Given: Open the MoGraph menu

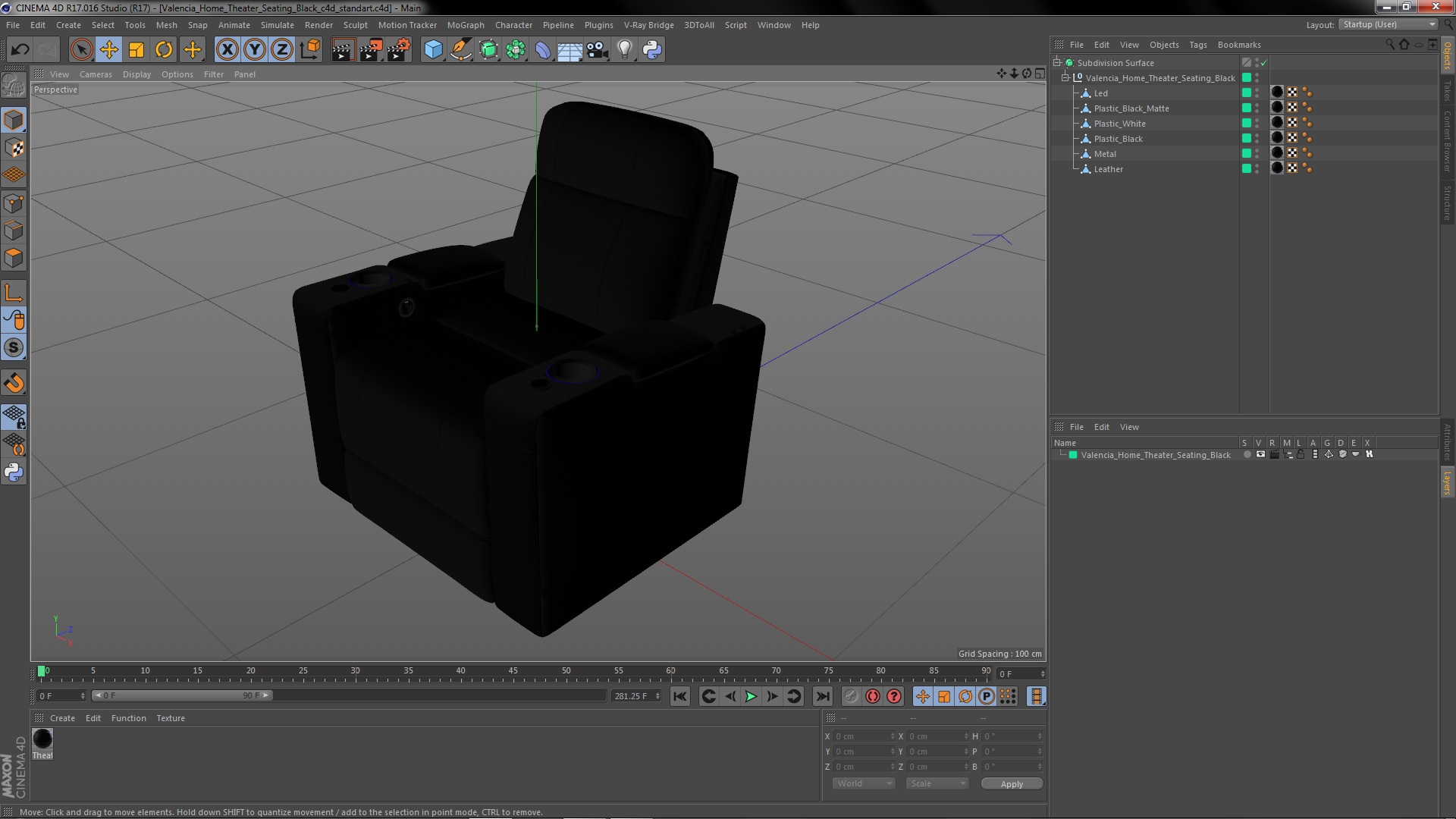Looking at the screenshot, I should tap(465, 25).
